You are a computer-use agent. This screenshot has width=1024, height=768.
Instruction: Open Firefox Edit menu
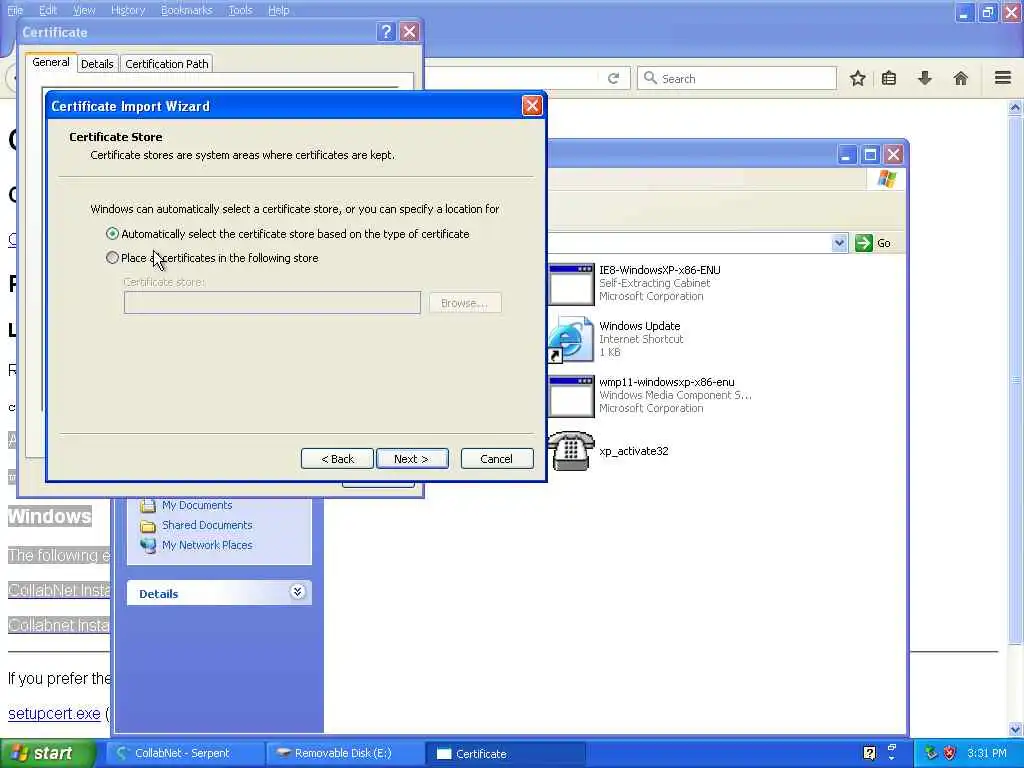coord(48,10)
